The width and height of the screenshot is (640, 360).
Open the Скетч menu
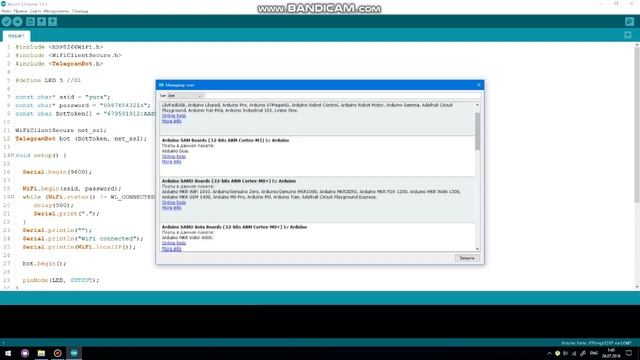click(x=36, y=11)
